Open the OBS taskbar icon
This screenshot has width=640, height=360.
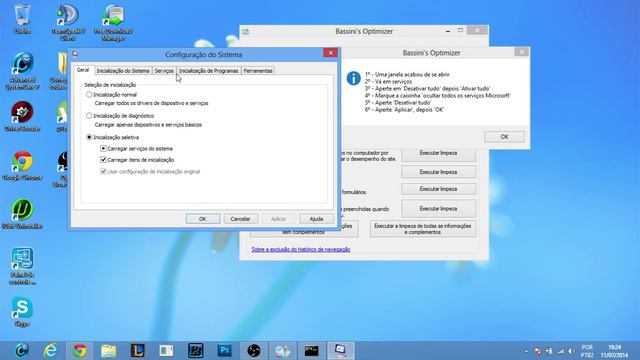tap(253, 351)
